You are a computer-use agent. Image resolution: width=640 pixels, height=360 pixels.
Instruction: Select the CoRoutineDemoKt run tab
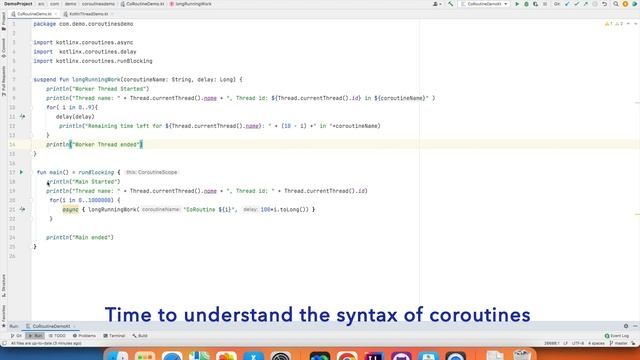(51, 327)
